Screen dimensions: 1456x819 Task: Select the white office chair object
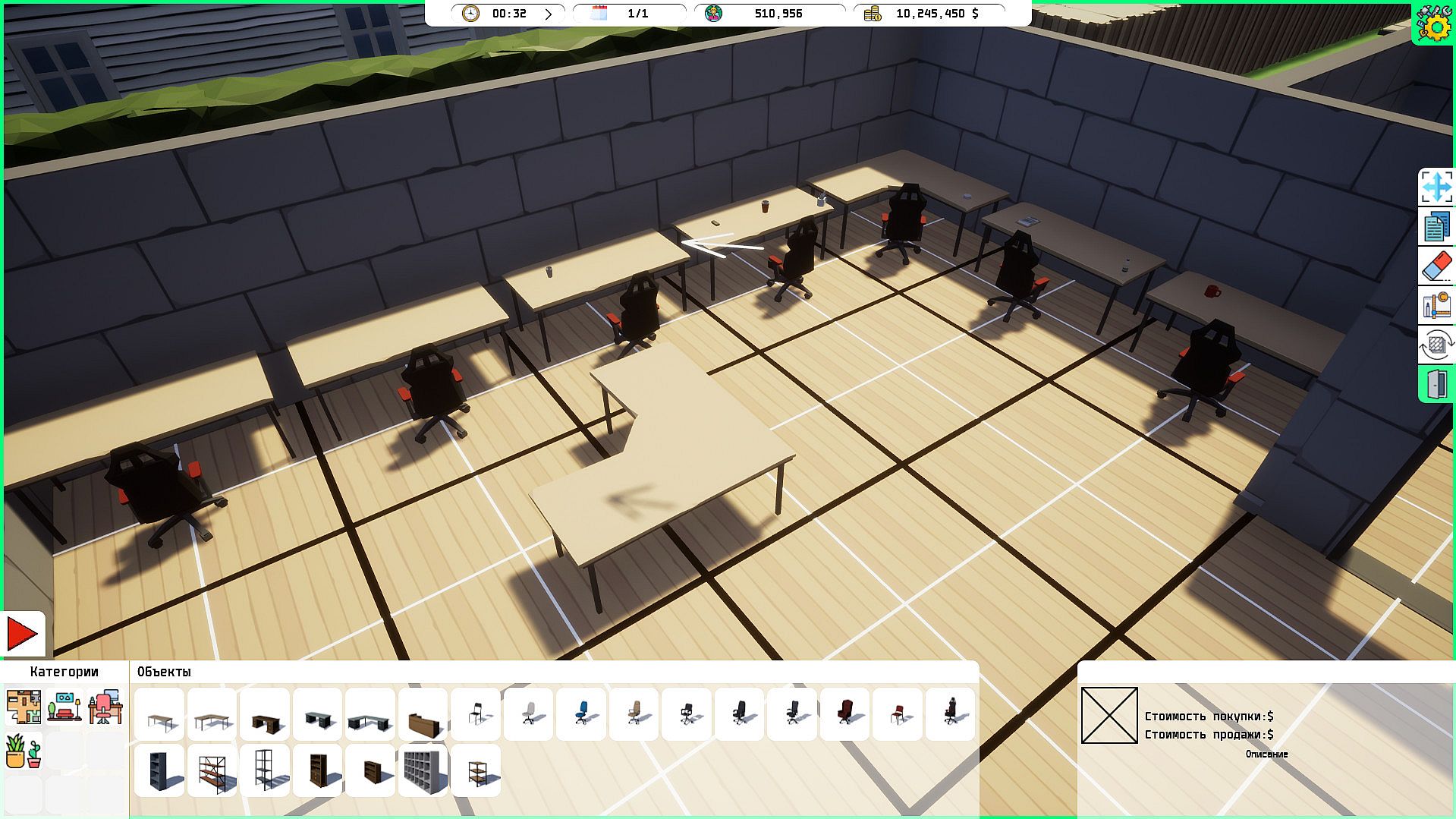529,715
